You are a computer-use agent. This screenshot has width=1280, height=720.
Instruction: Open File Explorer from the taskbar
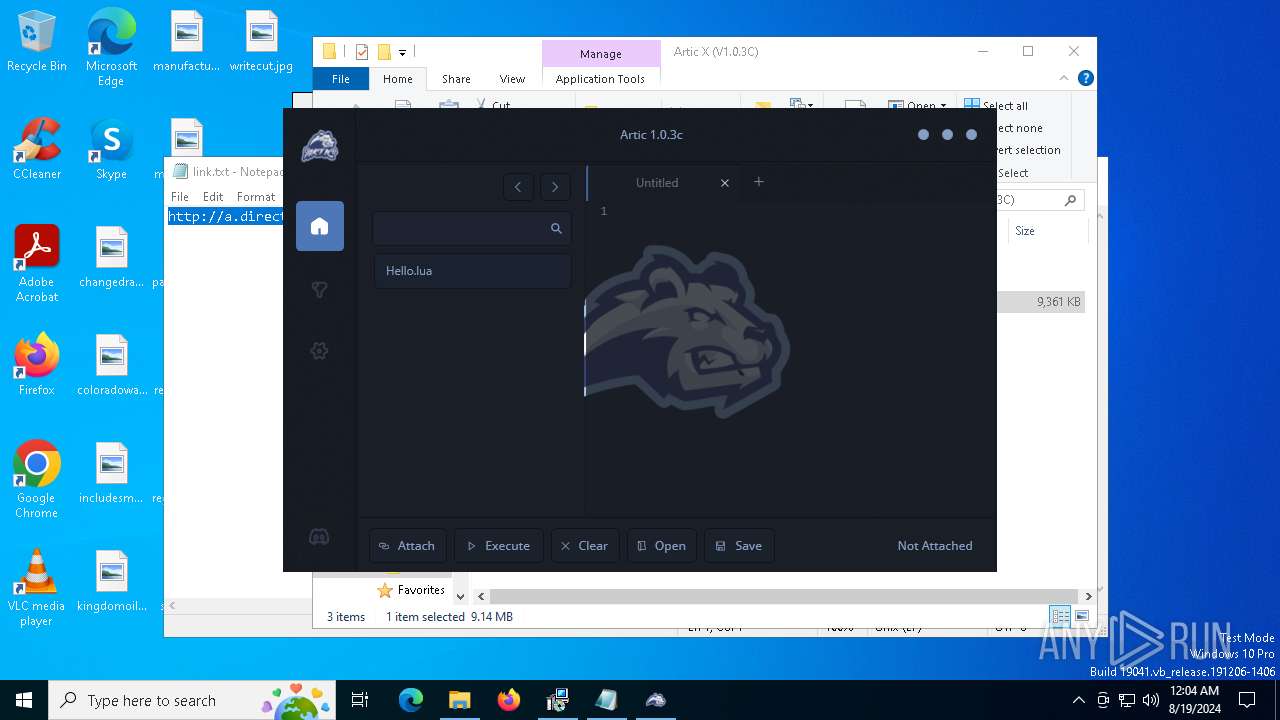[x=459, y=700]
